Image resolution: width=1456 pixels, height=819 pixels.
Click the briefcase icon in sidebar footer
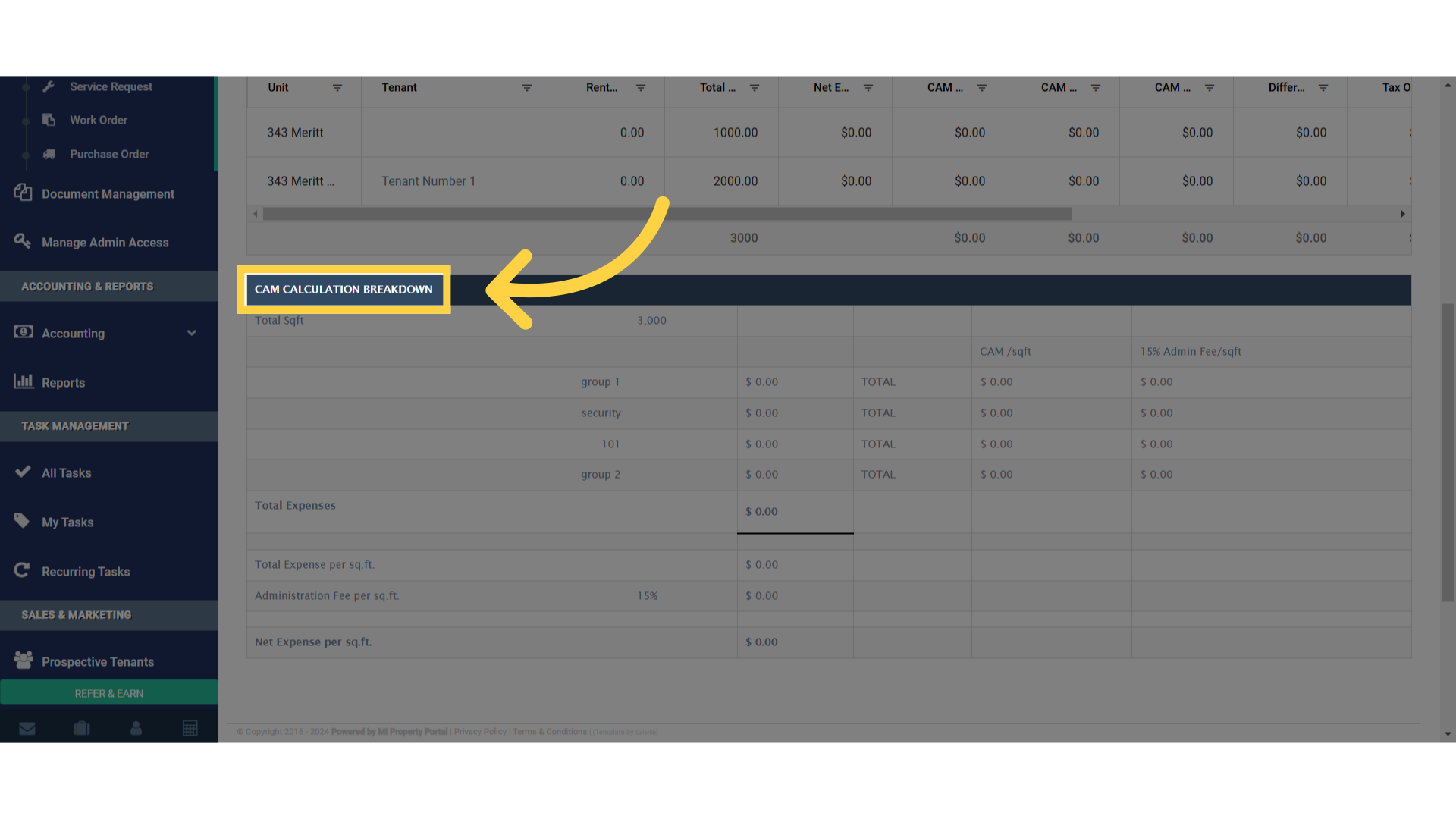click(82, 729)
